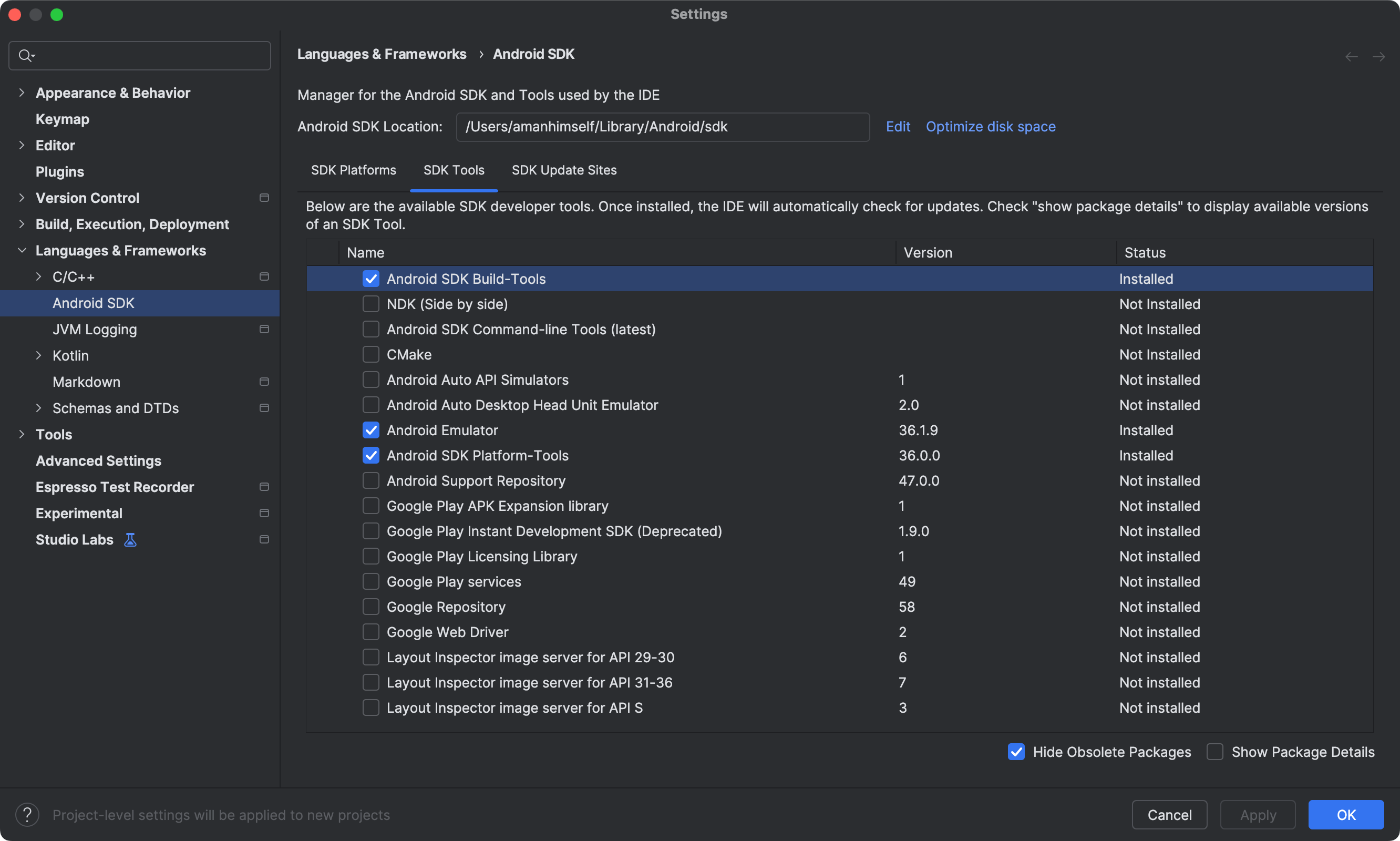Click the settings icon beside Espresso Test Recorder

pos(264,486)
